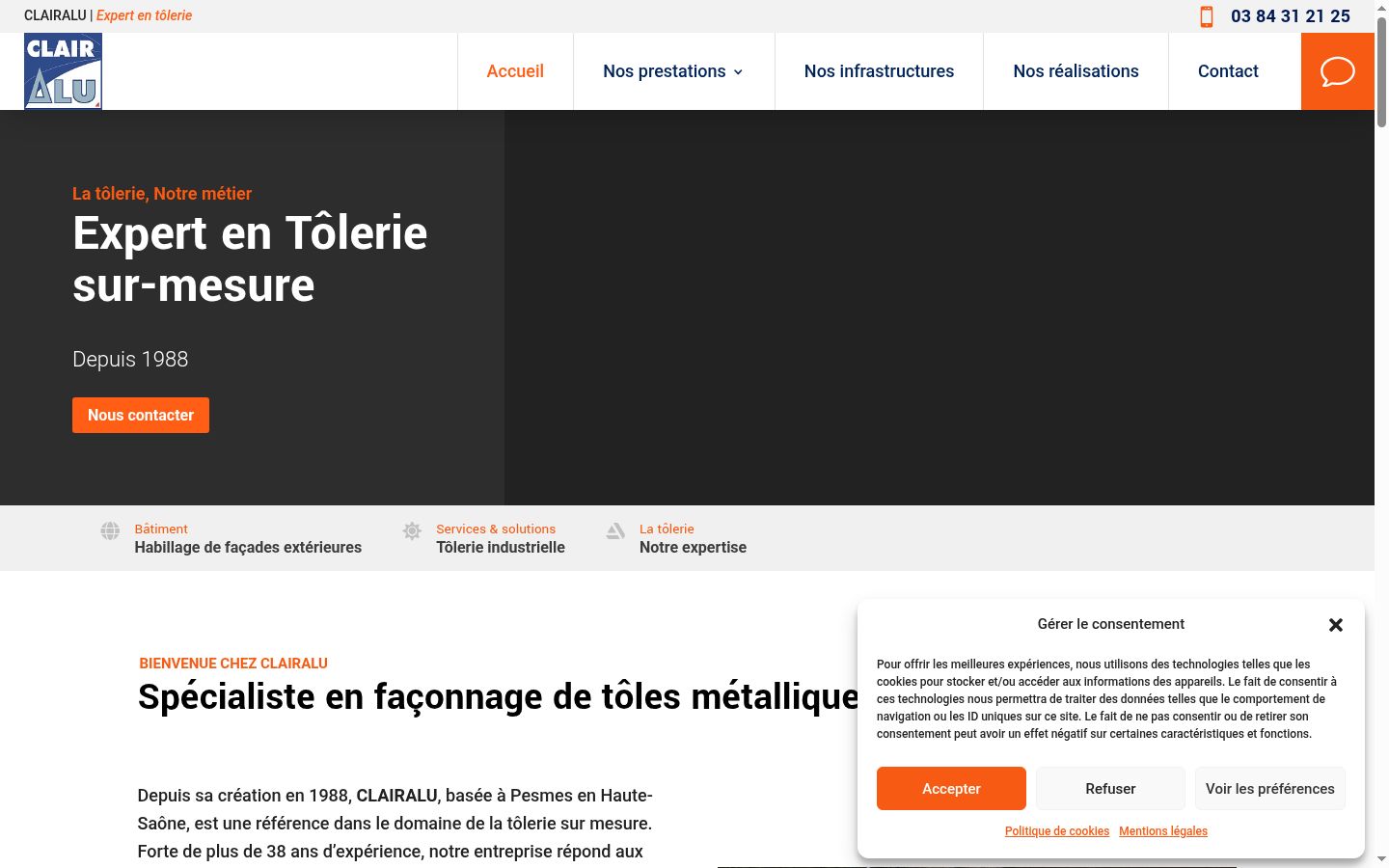The height and width of the screenshot is (868, 1389).
Task: Expand the Nos prestations dropdown chevron
Action: click(x=738, y=72)
